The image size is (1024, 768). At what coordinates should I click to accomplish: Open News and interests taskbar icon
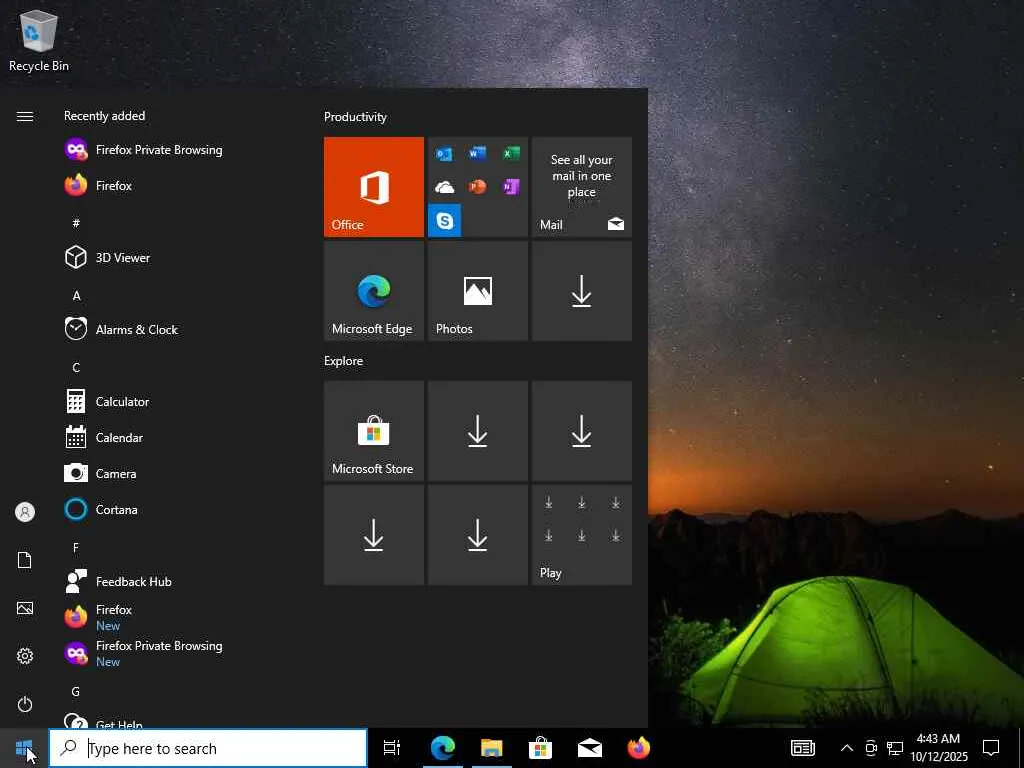803,748
